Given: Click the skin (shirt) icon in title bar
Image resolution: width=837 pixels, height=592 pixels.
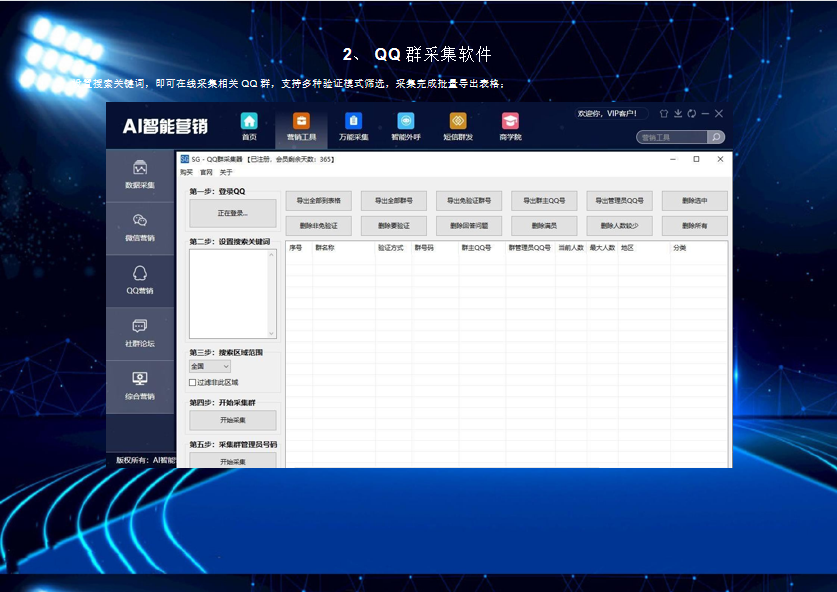Looking at the screenshot, I should tap(664, 114).
